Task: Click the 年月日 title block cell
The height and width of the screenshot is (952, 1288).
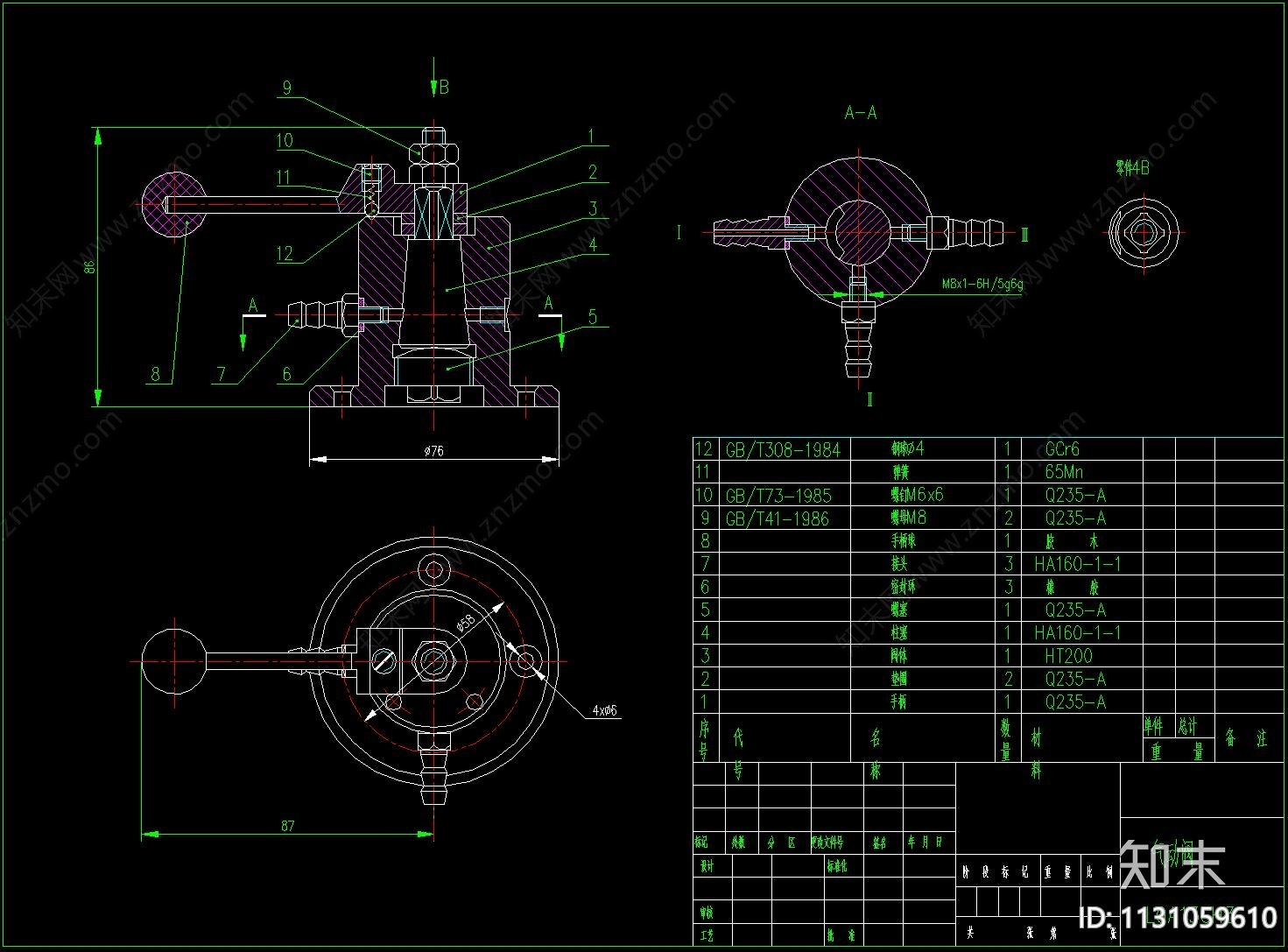Action: tap(926, 842)
